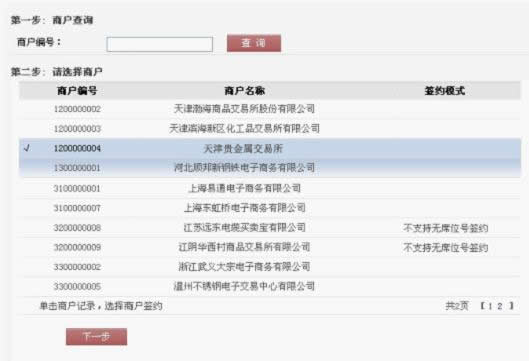529x361 pixels.
Task: Select 天津渤海商品交易所股份有限公司 row name
Action: [244, 109]
